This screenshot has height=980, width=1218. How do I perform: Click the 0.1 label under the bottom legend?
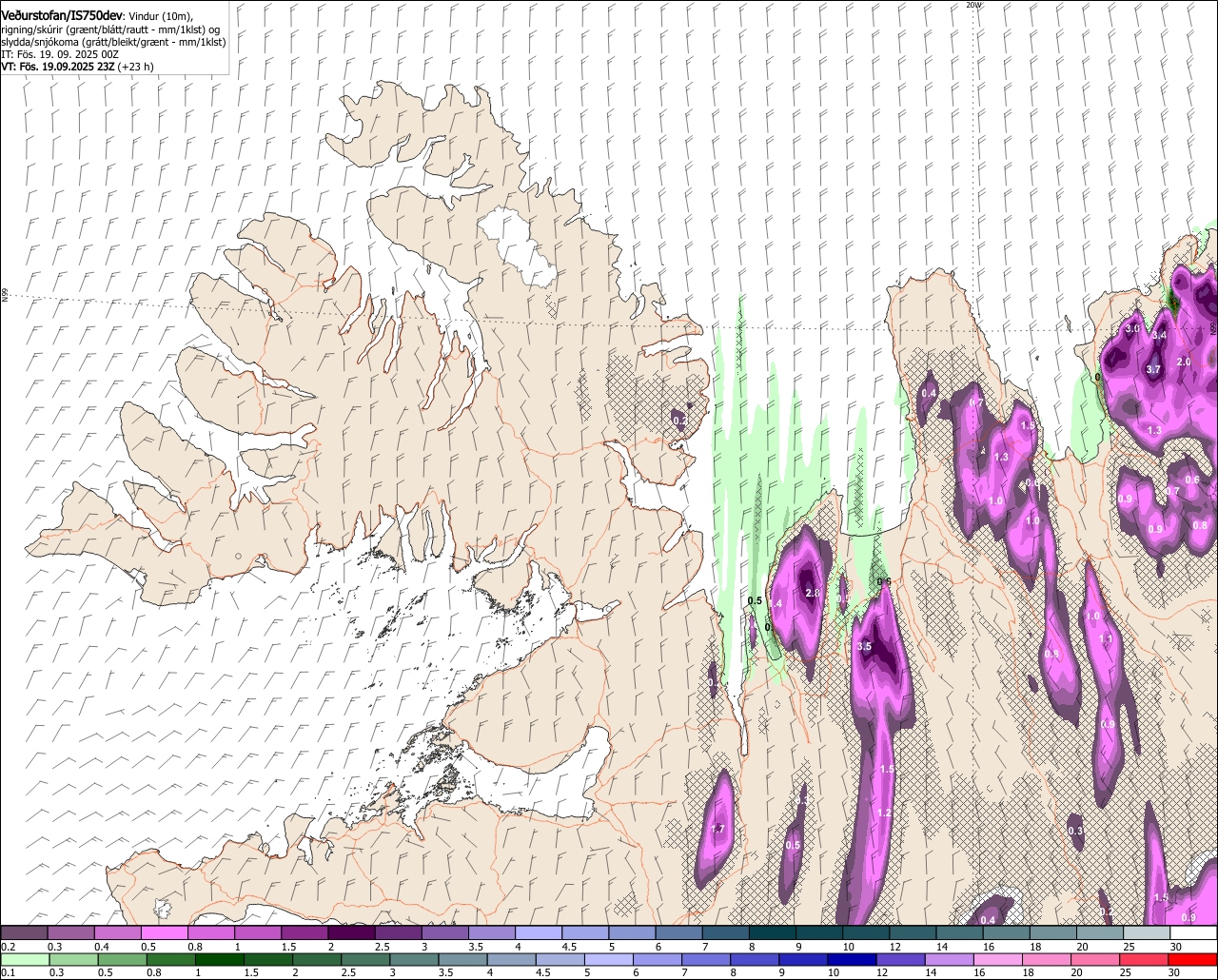click(8, 972)
